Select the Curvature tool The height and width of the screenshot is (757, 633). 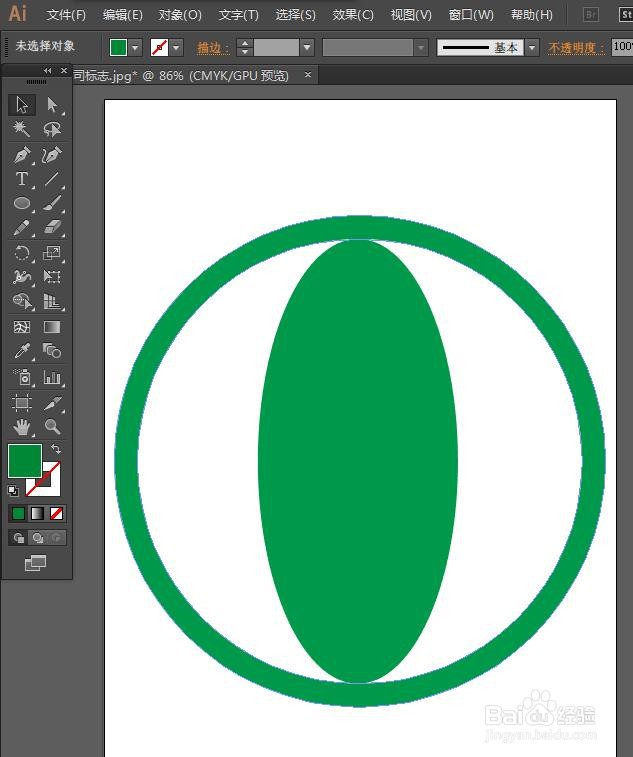[52, 155]
